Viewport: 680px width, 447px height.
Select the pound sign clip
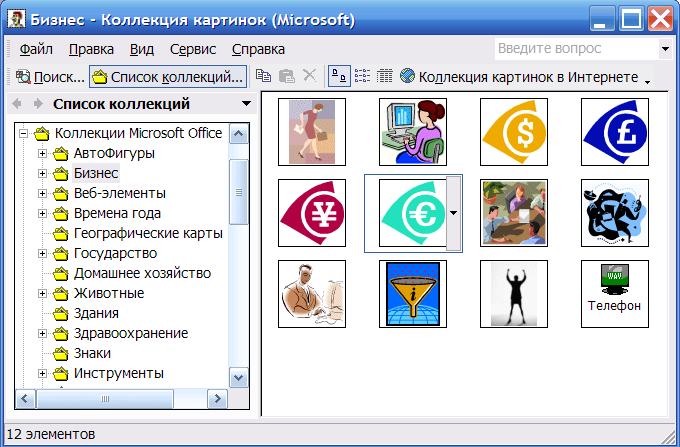point(615,132)
